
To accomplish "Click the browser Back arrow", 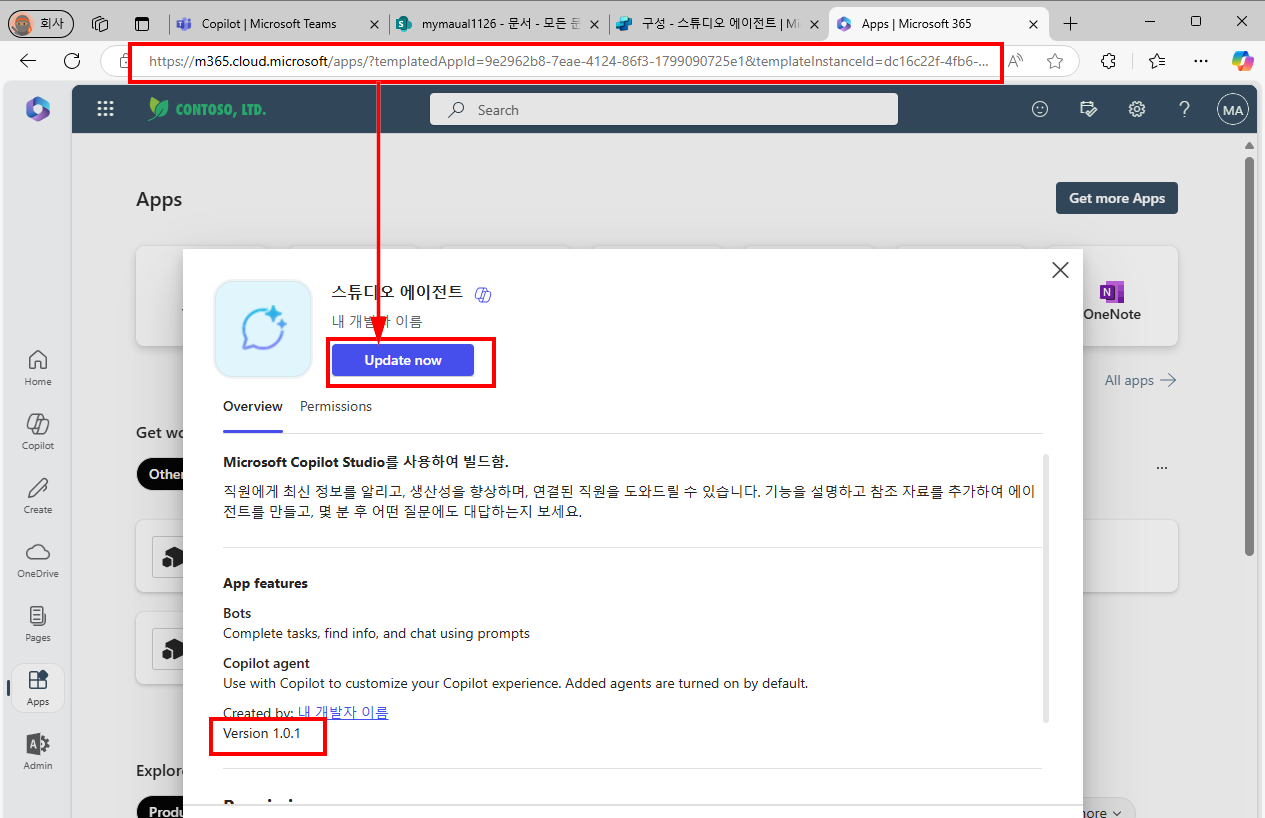I will coord(28,61).
